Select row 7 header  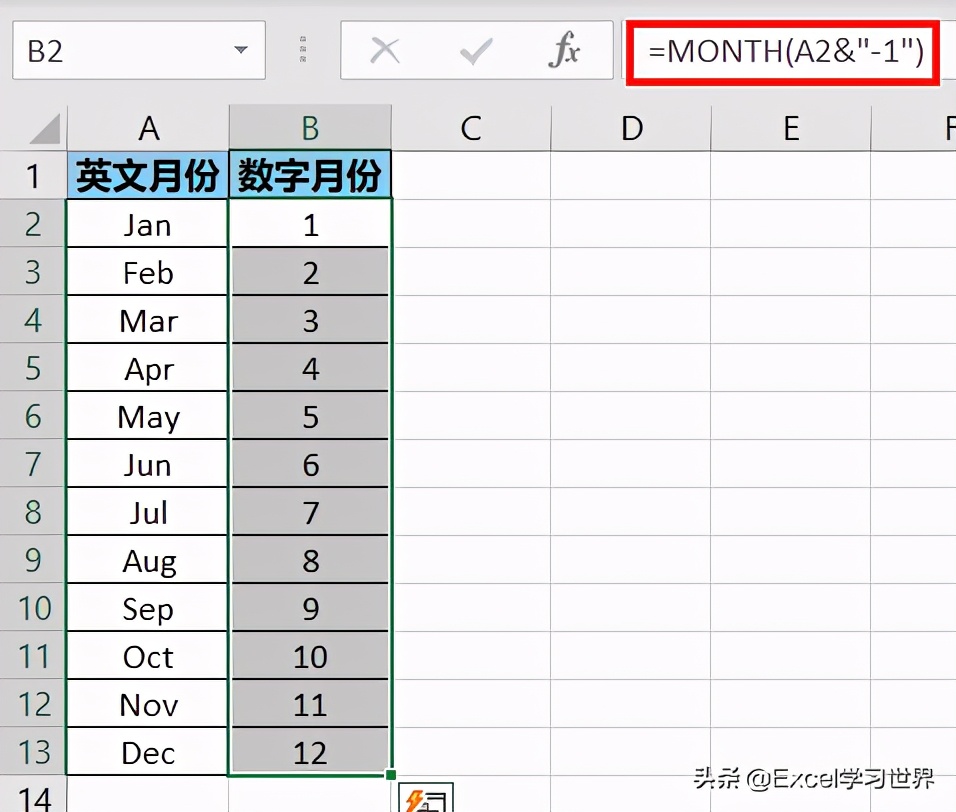pyautogui.click(x=33, y=463)
